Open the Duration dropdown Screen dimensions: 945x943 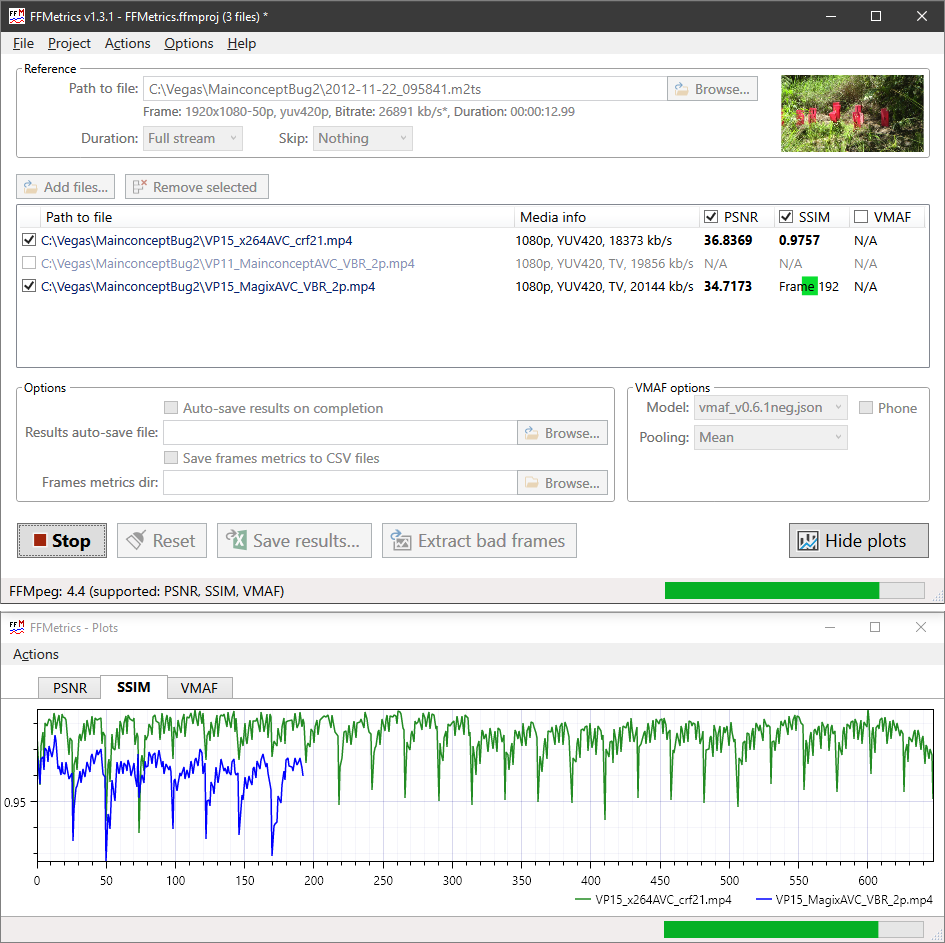click(193, 139)
